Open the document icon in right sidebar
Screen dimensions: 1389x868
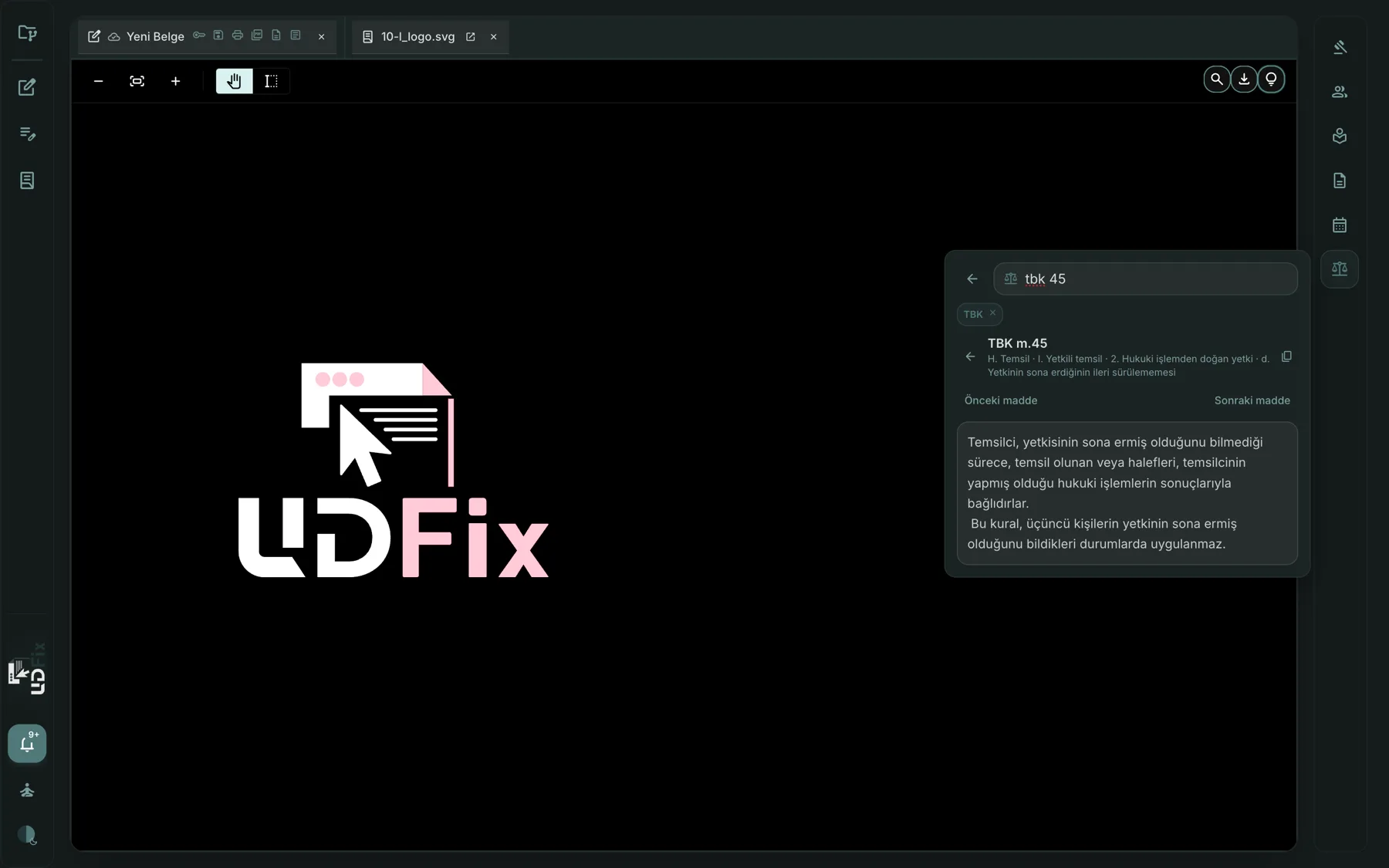tap(1340, 181)
